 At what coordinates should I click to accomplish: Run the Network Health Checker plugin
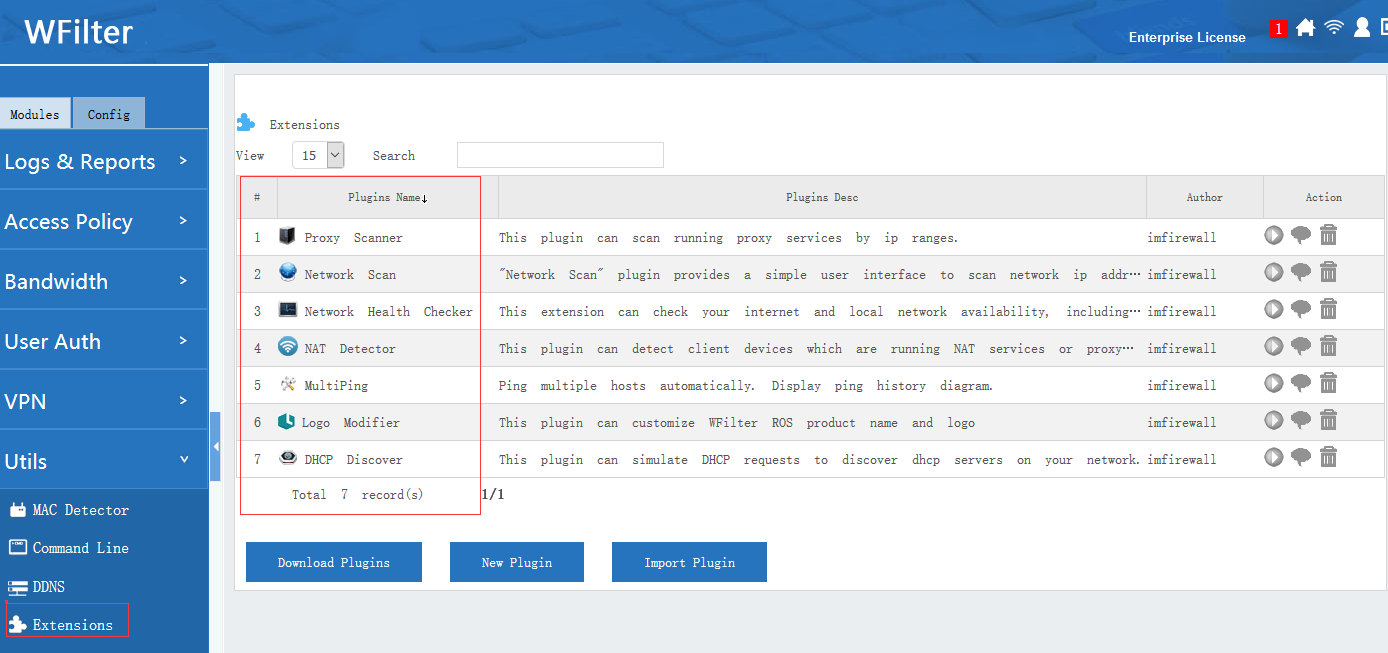(x=1273, y=309)
